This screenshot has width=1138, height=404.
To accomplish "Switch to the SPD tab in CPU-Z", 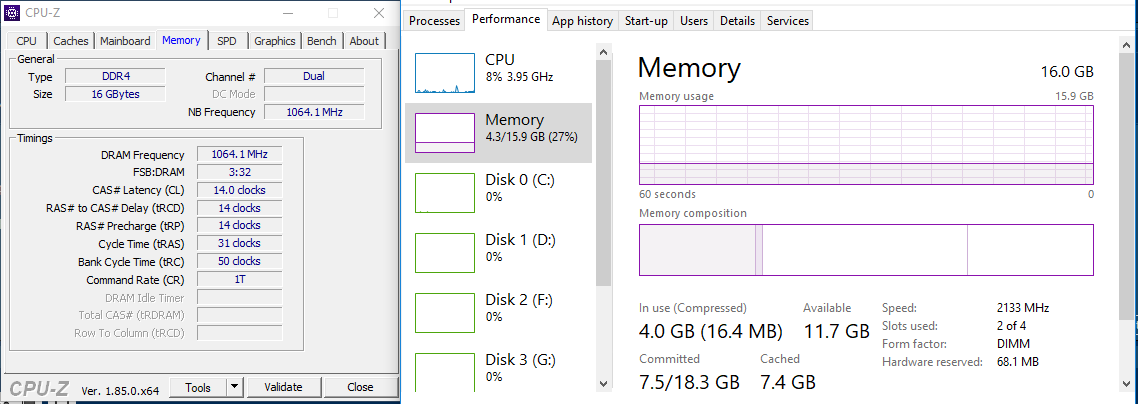I will coord(227,41).
